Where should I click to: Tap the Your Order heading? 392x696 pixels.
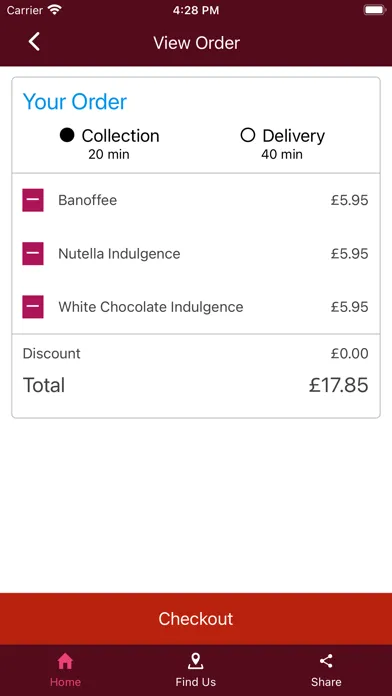(x=75, y=102)
